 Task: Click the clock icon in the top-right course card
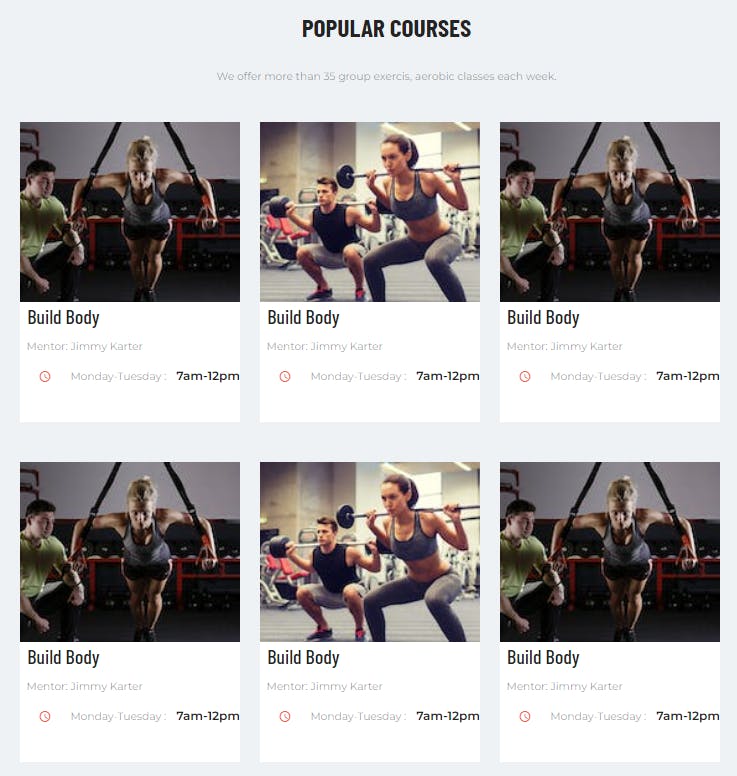click(525, 377)
